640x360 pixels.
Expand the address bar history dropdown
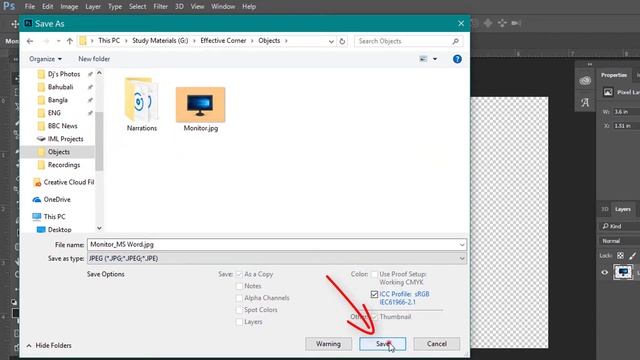tap(331, 41)
